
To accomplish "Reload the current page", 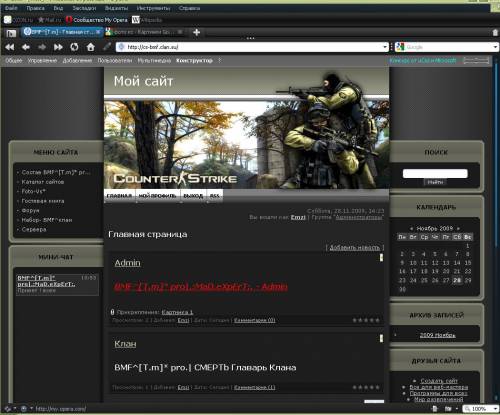I will (x=74, y=47).
